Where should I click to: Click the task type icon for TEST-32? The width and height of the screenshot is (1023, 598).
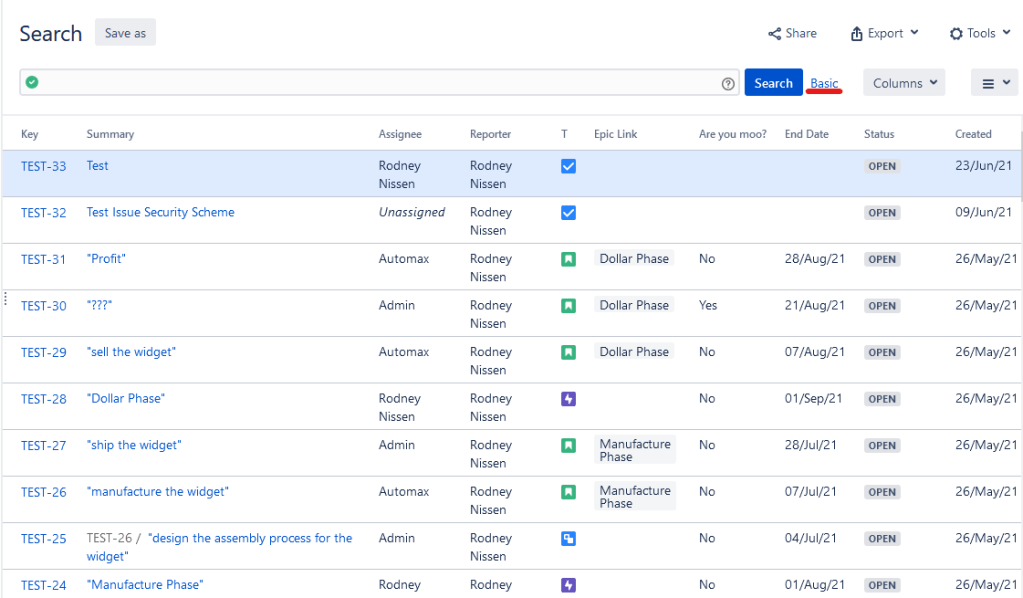568,213
